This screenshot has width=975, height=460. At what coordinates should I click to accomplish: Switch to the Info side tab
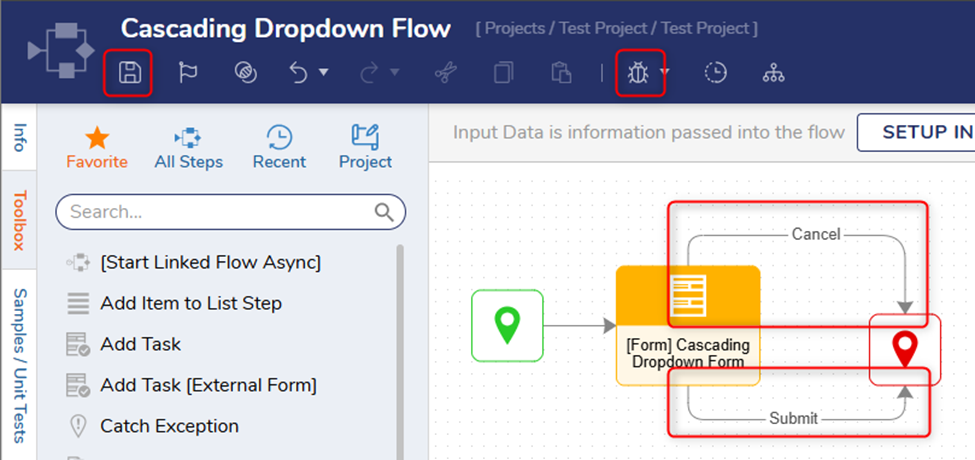(18, 137)
